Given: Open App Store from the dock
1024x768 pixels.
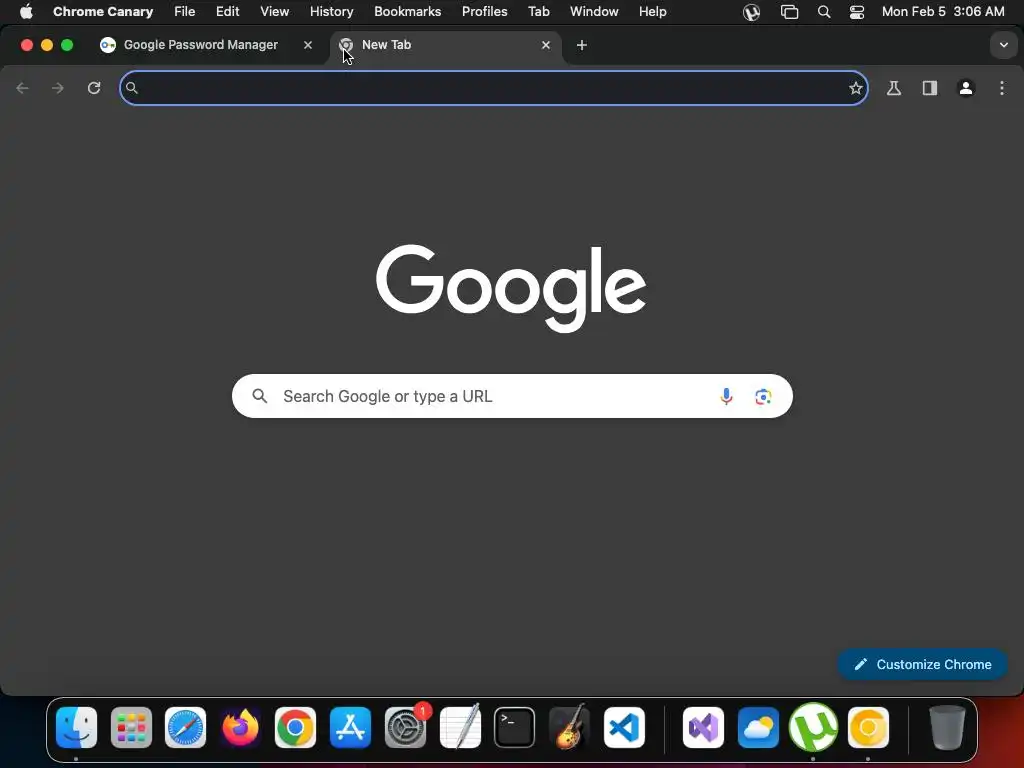Looking at the screenshot, I should (350, 727).
